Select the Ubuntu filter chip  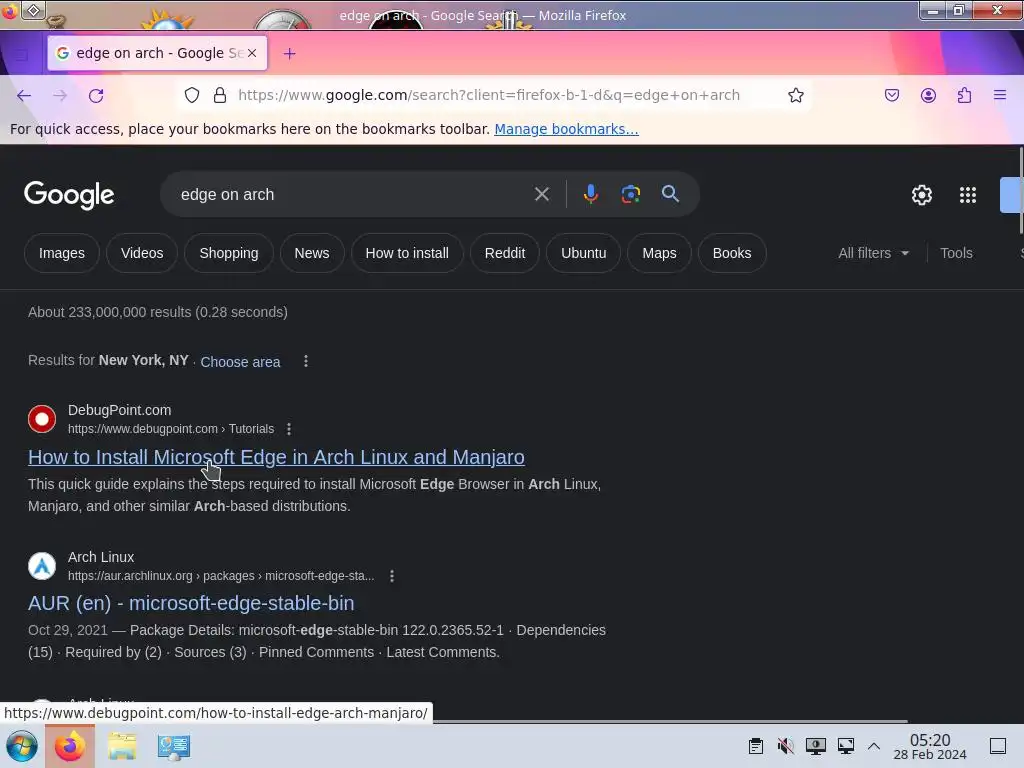coord(584,253)
